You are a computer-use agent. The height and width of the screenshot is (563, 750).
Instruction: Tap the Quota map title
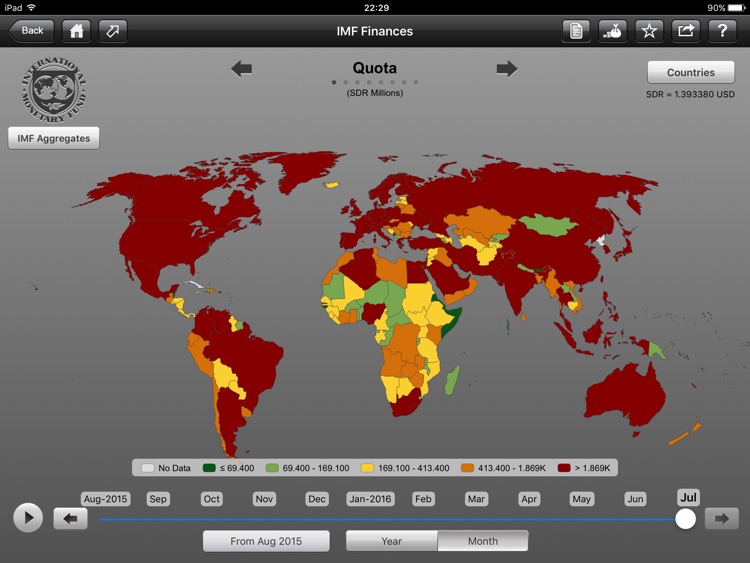point(375,68)
